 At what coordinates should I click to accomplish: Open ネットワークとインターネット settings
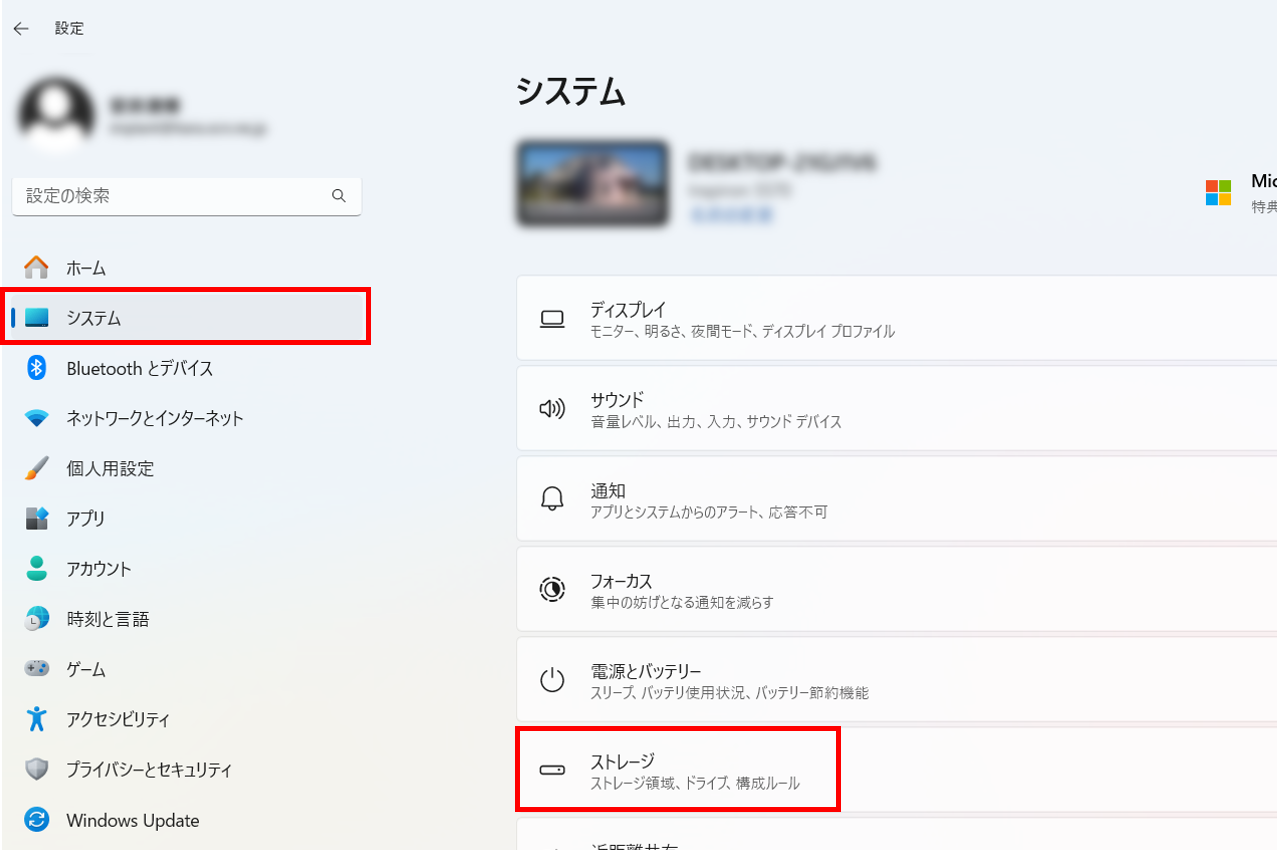point(187,419)
